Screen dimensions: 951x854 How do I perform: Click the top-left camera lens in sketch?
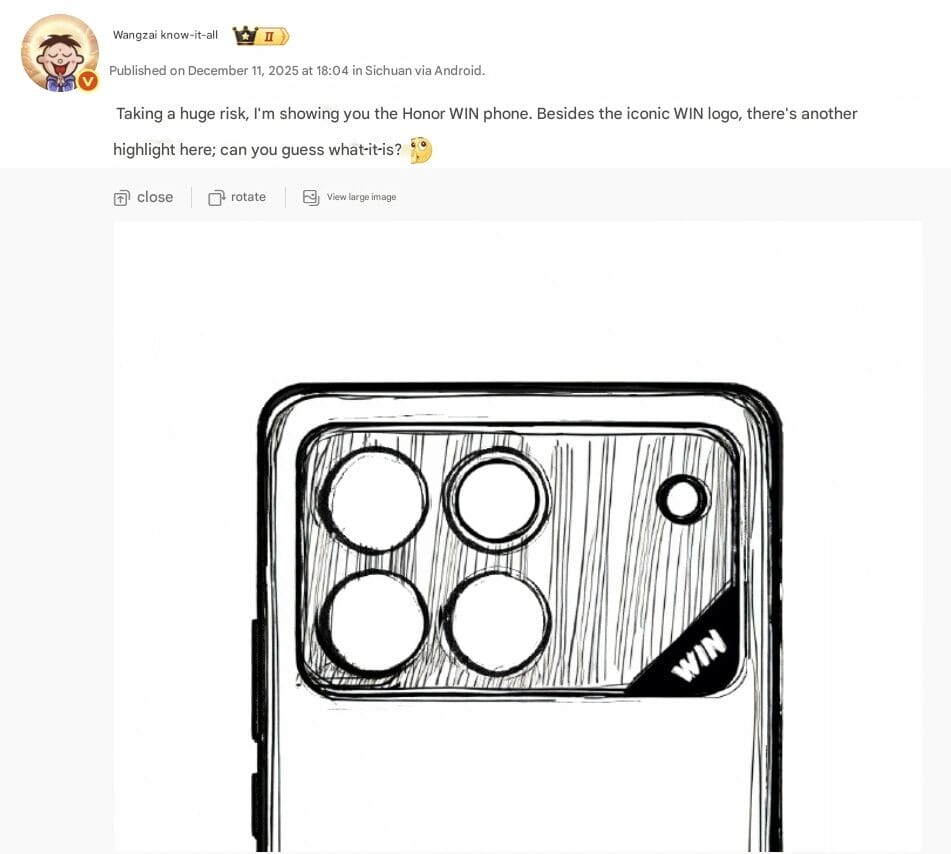pyautogui.click(x=374, y=500)
